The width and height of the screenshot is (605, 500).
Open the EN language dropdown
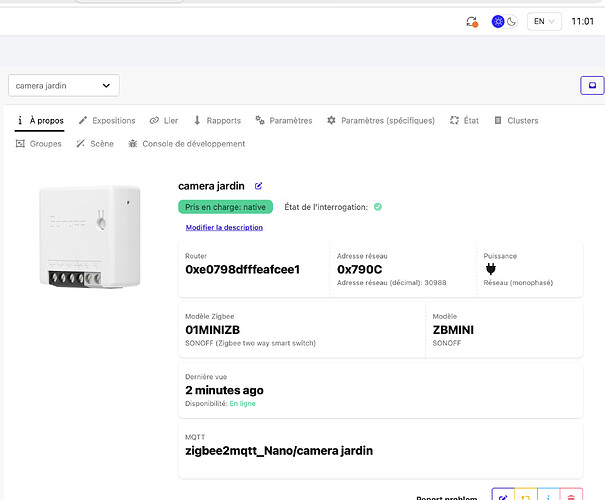click(544, 21)
